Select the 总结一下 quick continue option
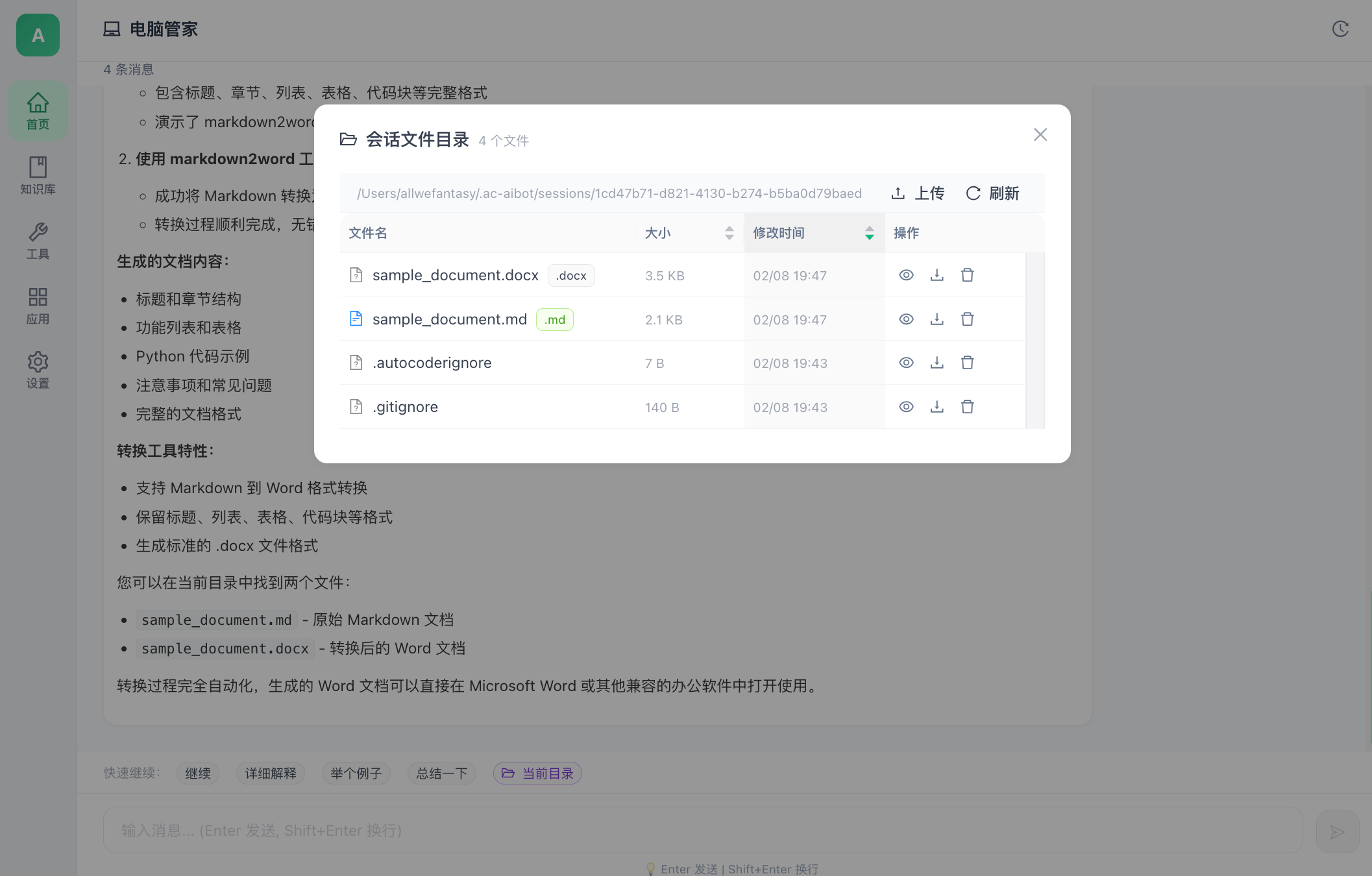1372x876 pixels. click(441, 773)
